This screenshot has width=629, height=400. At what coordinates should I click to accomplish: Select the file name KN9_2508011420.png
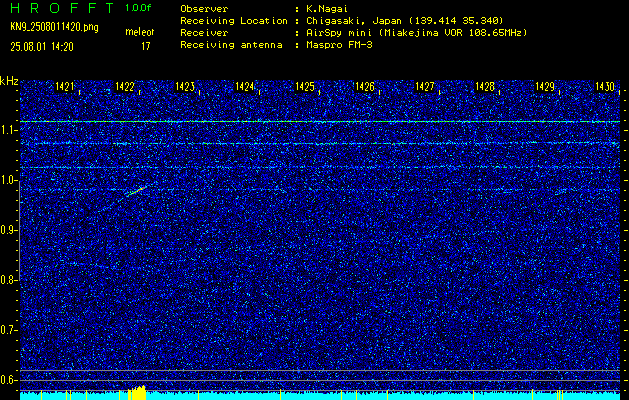[x=54, y=27]
